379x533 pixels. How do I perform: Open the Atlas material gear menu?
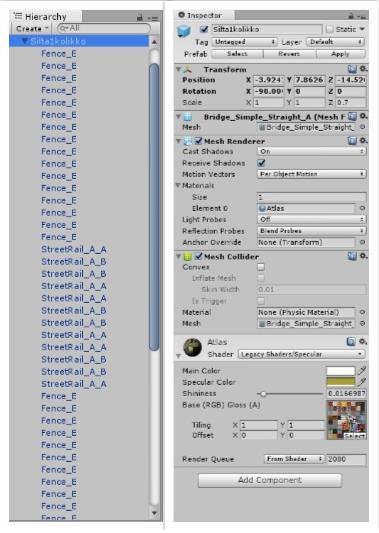363,341
